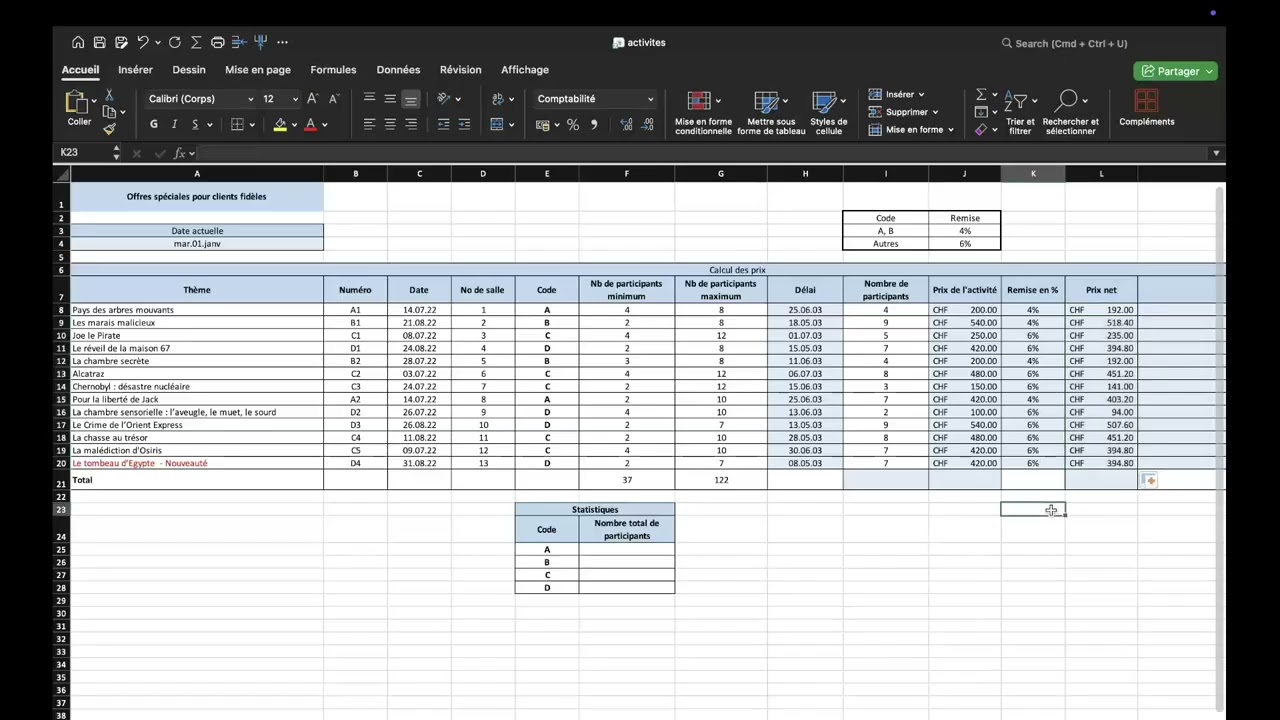
Task: Expand the borders dropdown arrow
Action: pos(252,125)
